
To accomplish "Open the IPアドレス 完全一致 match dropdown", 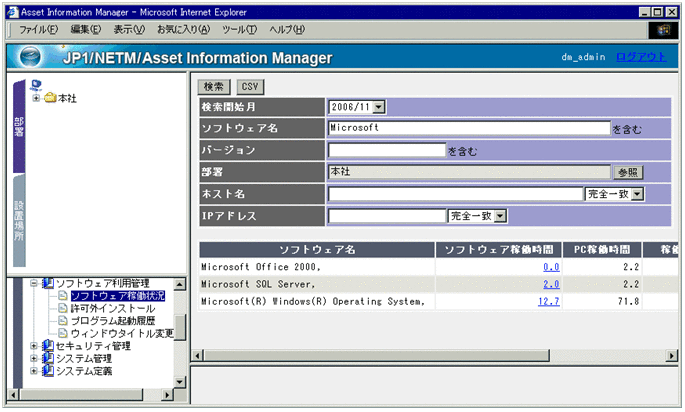I will (x=501, y=215).
